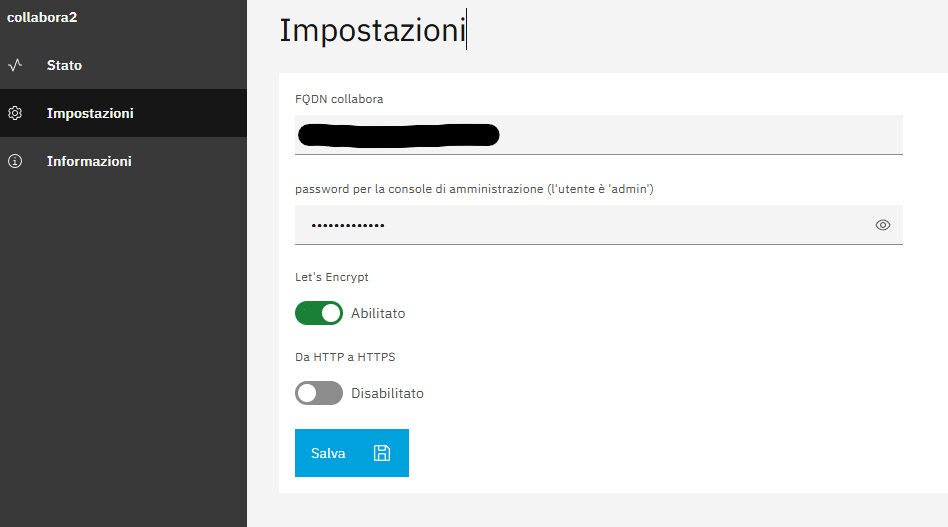This screenshot has width=948, height=527.
Task: Click the Abilitato toggle label
Action: click(378, 313)
